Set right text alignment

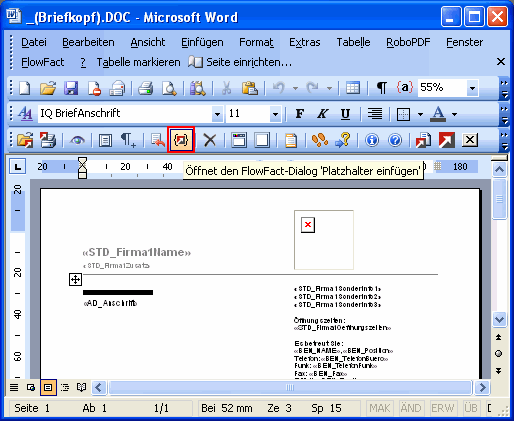click(375, 114)
